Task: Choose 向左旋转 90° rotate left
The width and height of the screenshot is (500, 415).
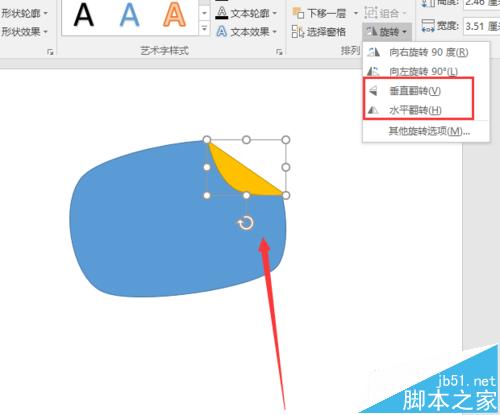Action: point(426,71)
